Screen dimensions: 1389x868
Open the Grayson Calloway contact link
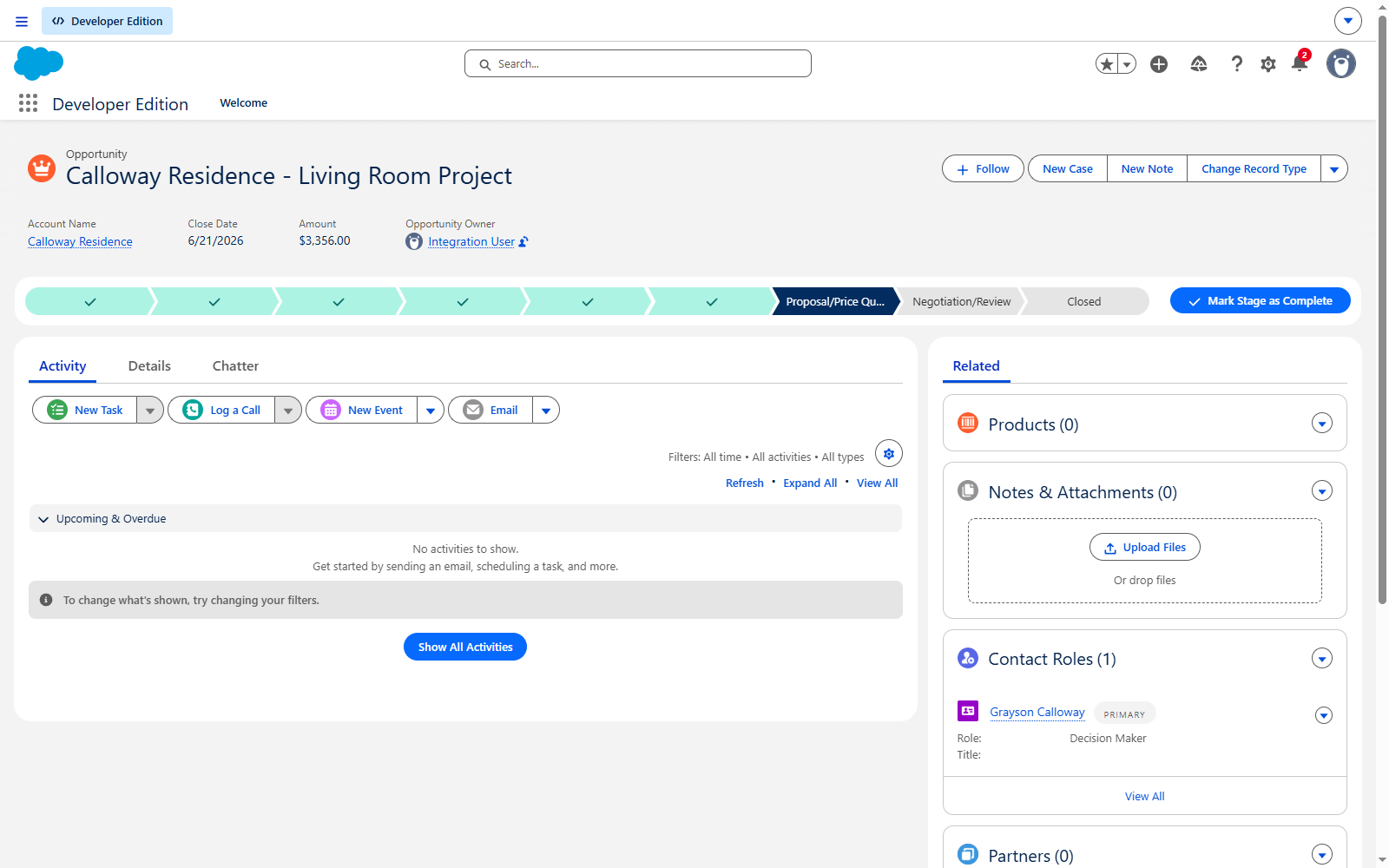click(x=1037, y=712)
